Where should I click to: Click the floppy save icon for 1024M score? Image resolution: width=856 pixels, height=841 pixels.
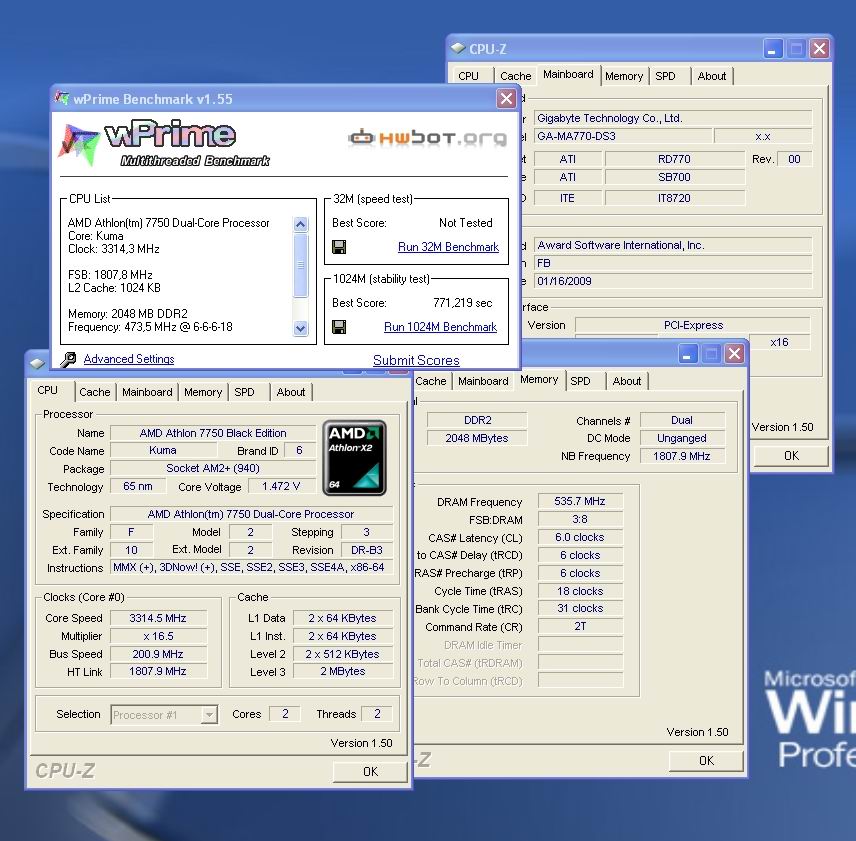point(339,327)
